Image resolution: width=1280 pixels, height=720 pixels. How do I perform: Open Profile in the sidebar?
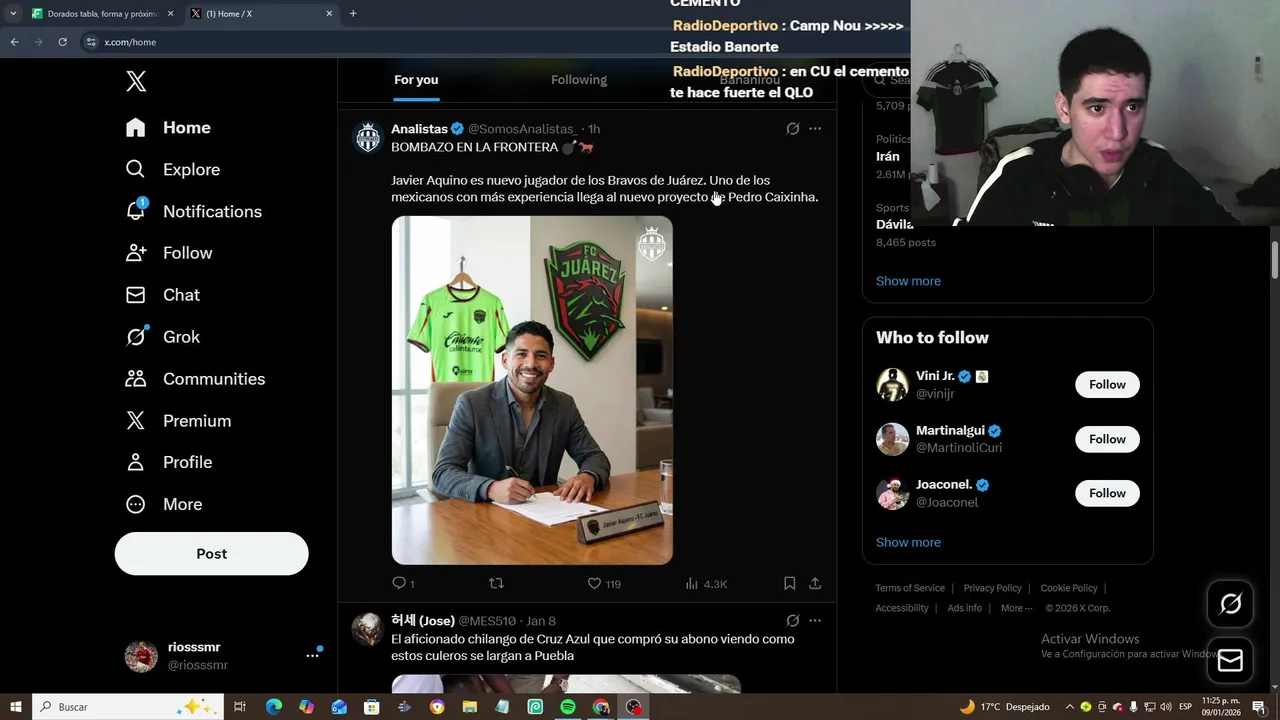168,462
